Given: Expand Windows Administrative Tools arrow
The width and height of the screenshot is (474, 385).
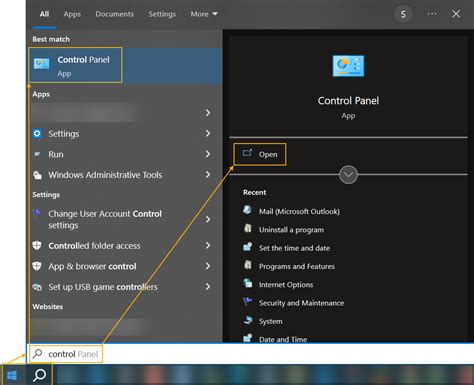Looking at the screenshot, I should coord(208,175).
